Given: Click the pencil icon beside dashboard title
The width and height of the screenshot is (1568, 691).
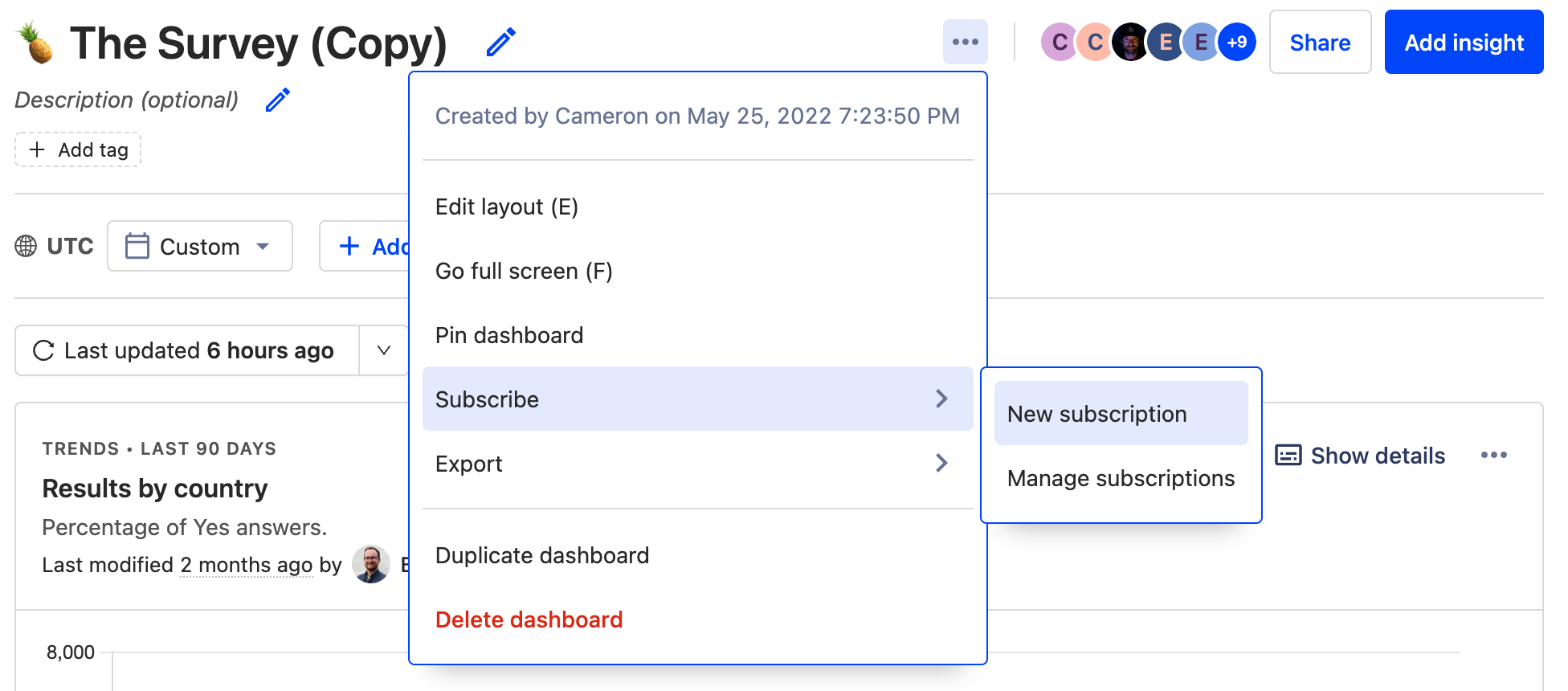Looking at the screenshot, I should (x=500, y=43).
